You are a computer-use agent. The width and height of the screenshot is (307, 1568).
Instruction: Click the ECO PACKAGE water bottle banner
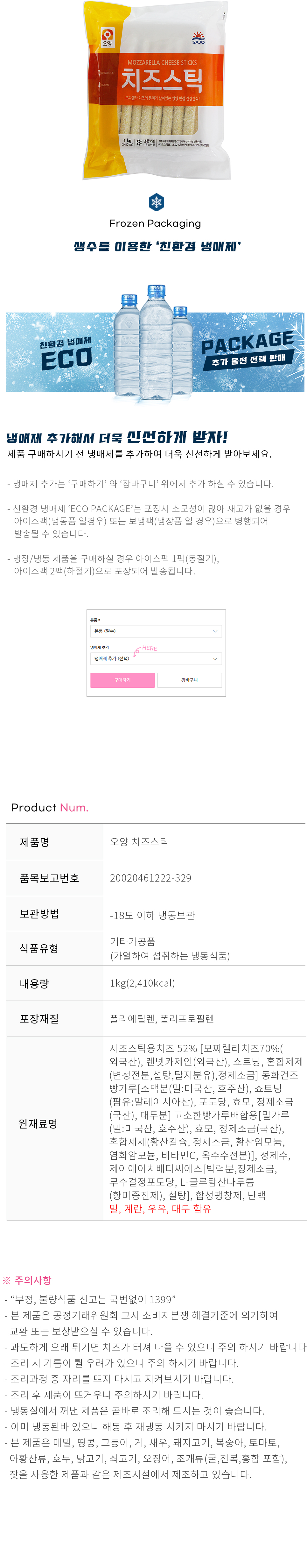point(155,351)
